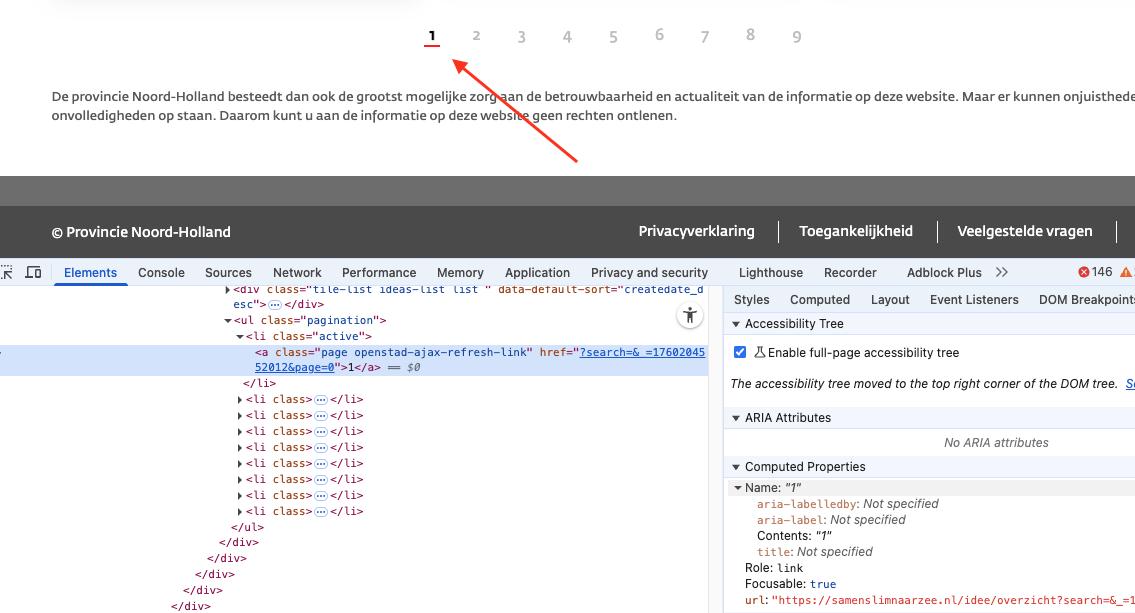Open the Privacyverklaring footer link

(696, 231)
